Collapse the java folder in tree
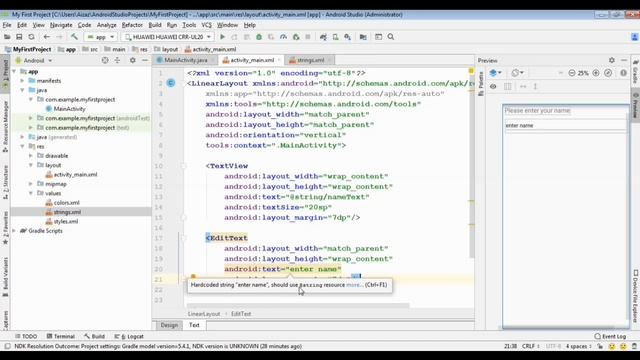Screen dimensions: 640x360 (x=22, y=90)
